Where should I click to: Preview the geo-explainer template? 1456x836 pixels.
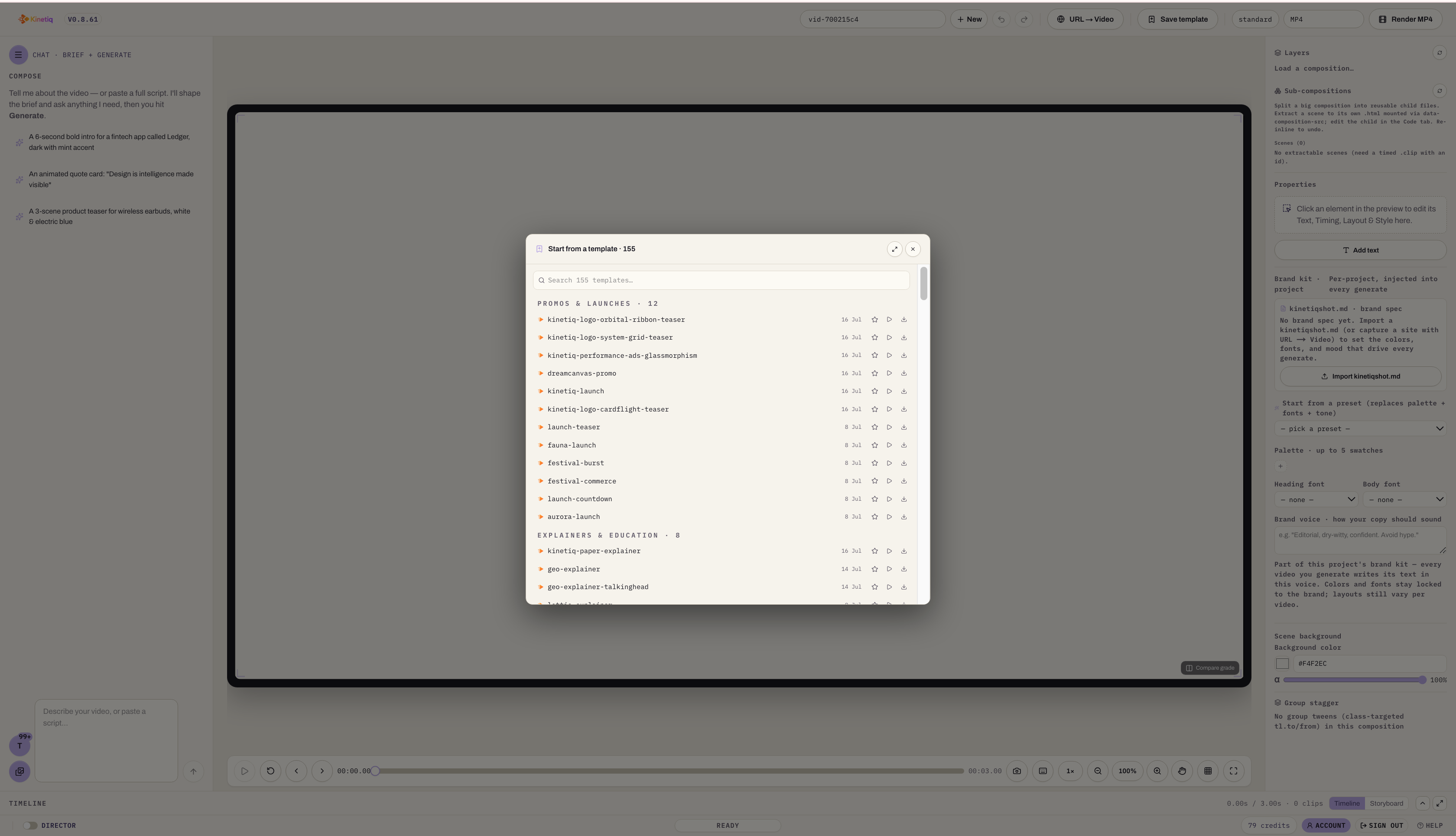[889, 569]
